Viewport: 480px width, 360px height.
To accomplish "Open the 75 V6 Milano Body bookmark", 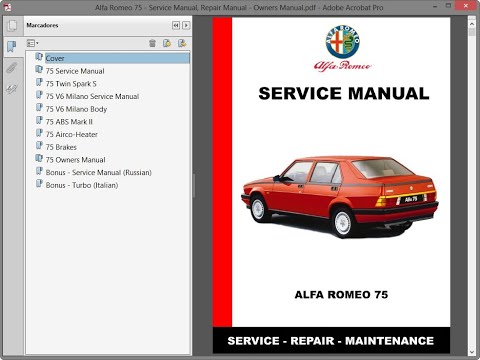I will point(76,109).
